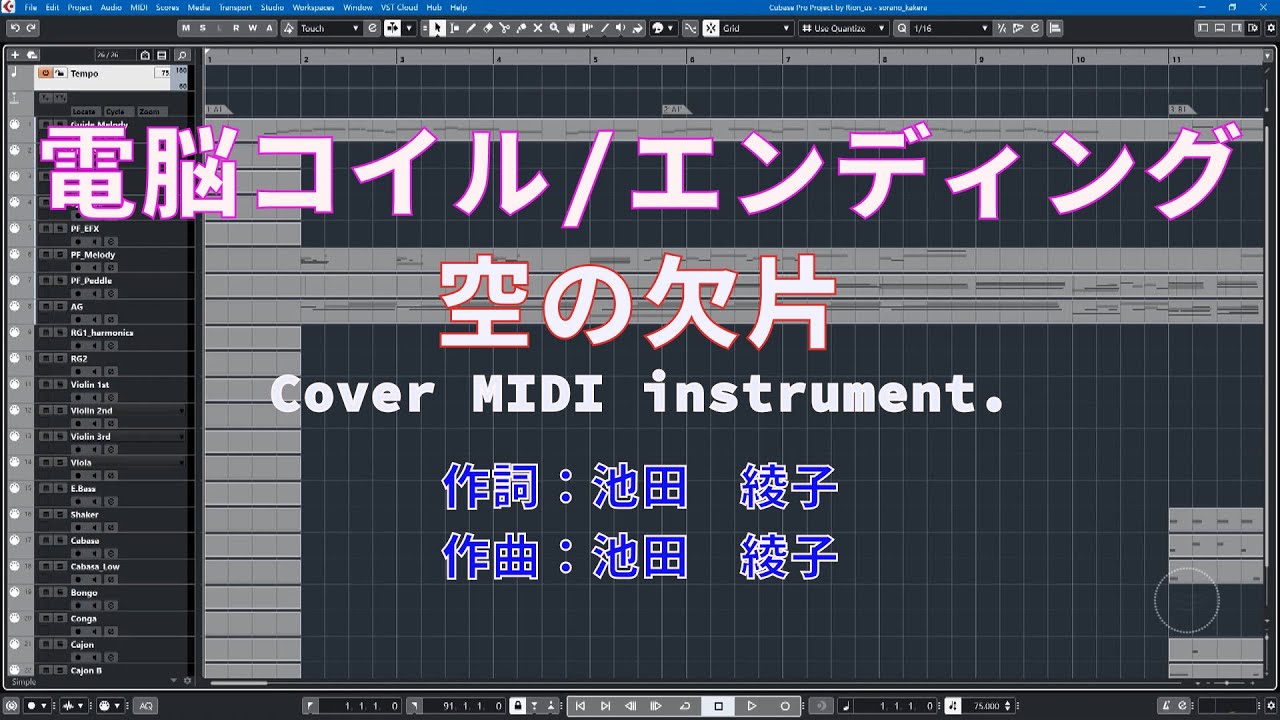Click the AQ button in transport bar
Viewport: 1280px width, 720px height.
coord(146,706)
